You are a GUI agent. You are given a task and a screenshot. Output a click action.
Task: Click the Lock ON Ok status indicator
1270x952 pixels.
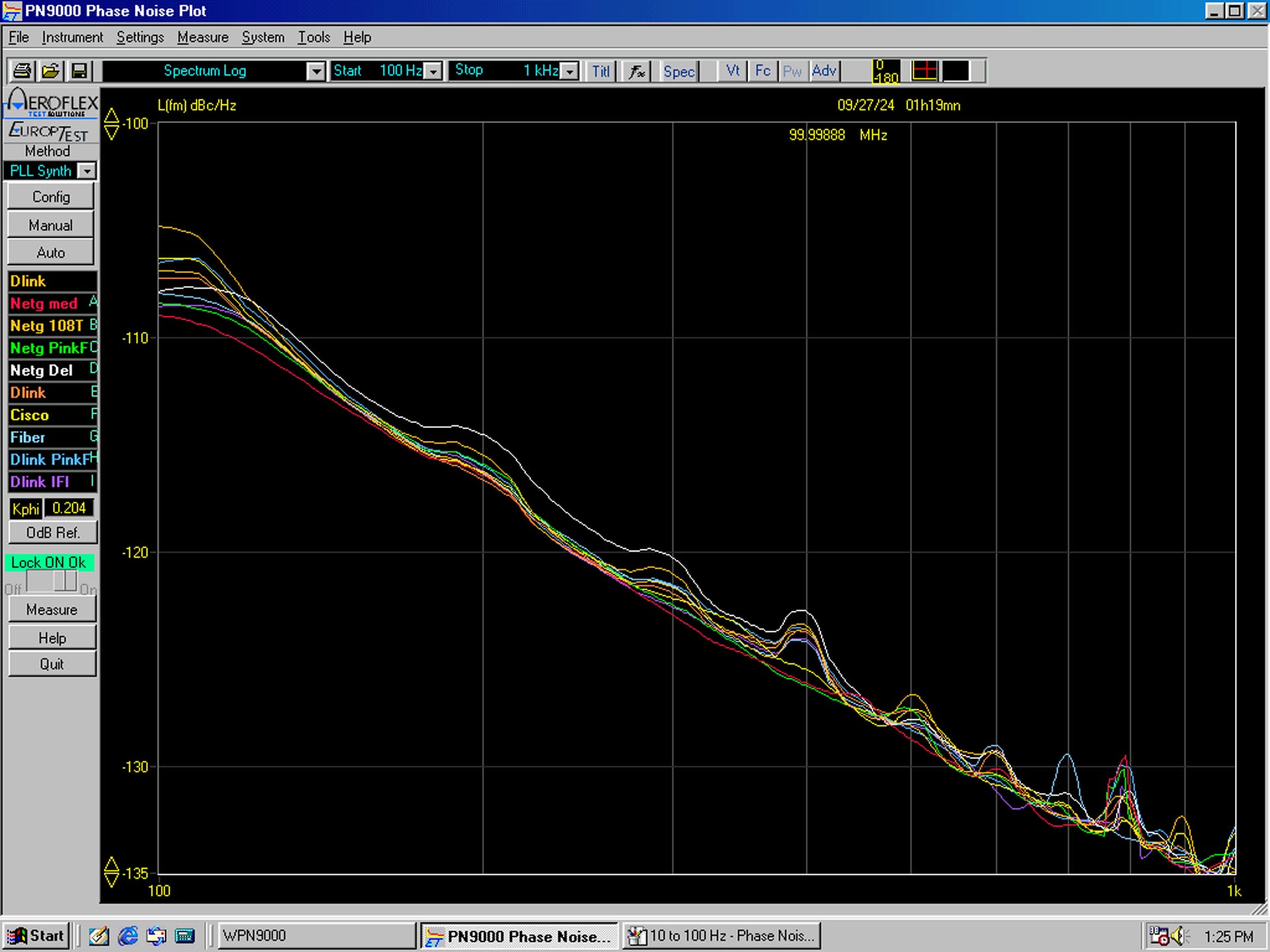49,563
